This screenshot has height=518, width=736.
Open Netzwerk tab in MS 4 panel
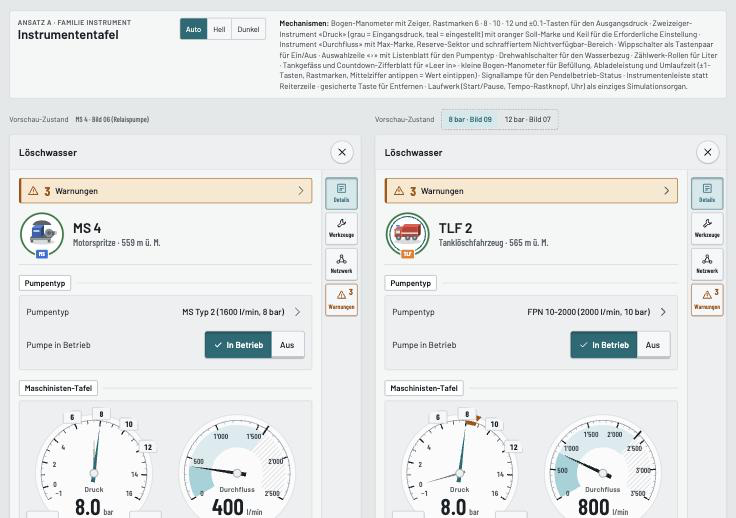(x=342, y=265)
